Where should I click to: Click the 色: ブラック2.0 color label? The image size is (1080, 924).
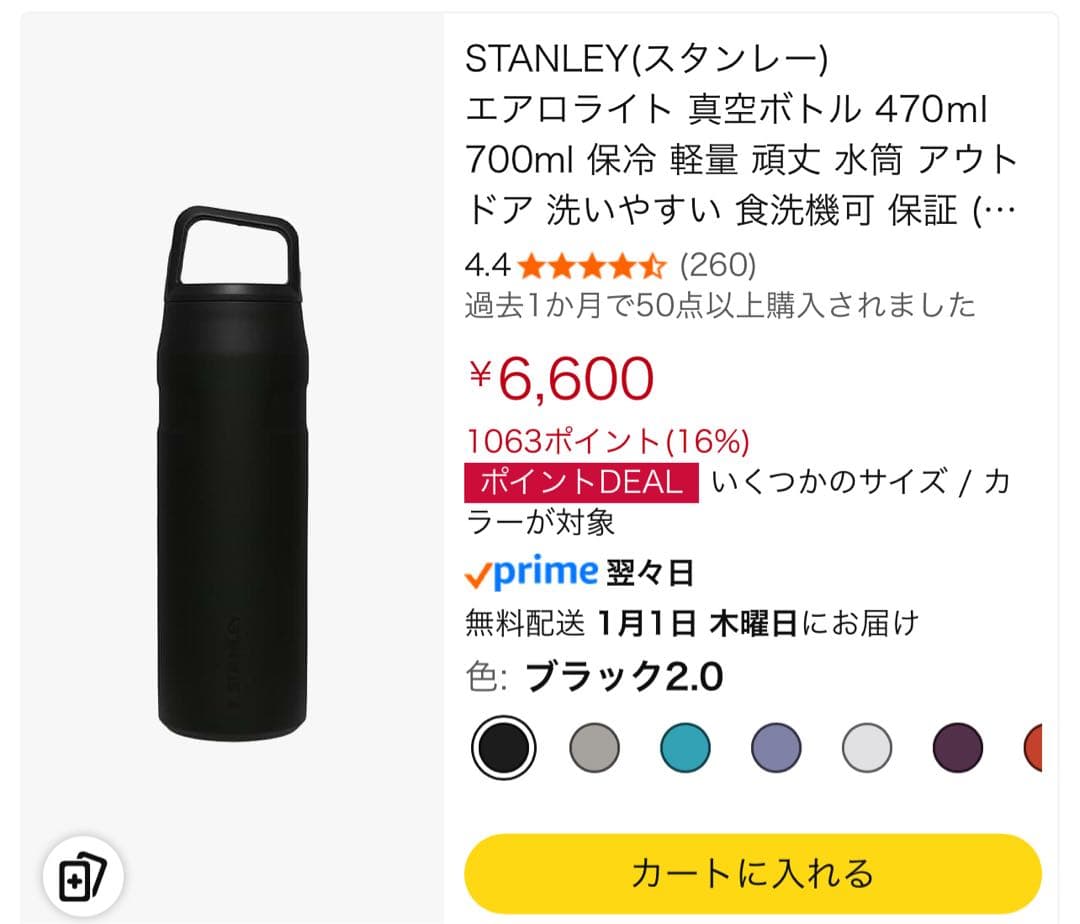click(x=594, y=677)
